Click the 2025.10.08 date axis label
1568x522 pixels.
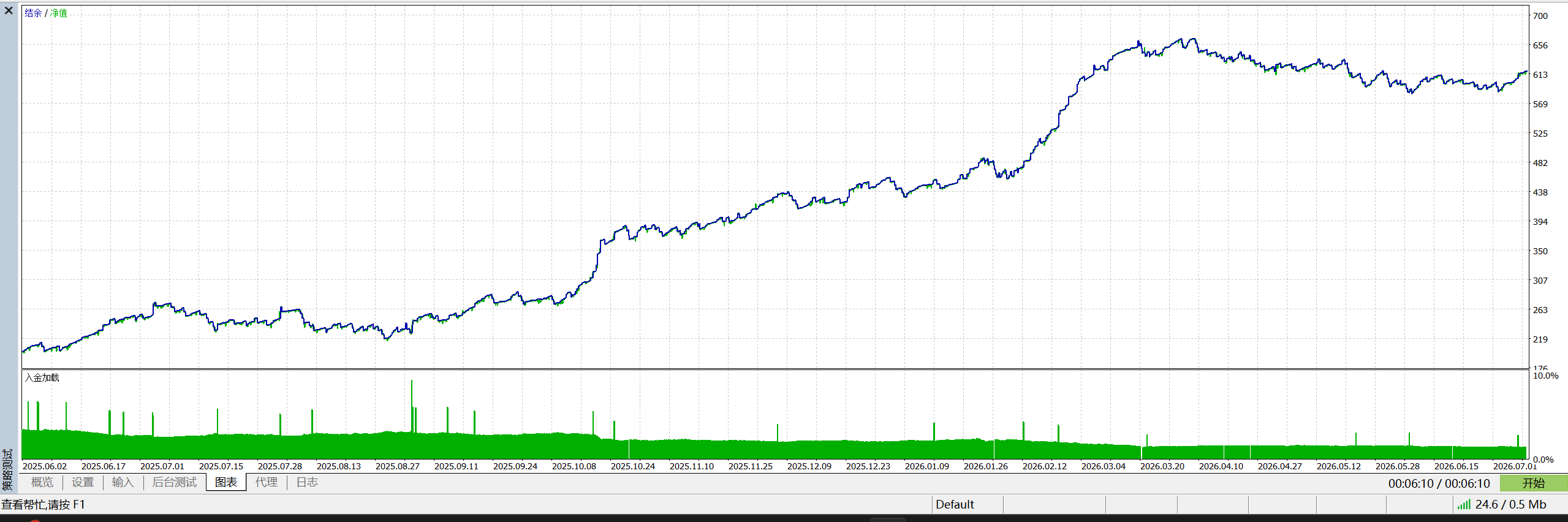[x=574, y=466]
